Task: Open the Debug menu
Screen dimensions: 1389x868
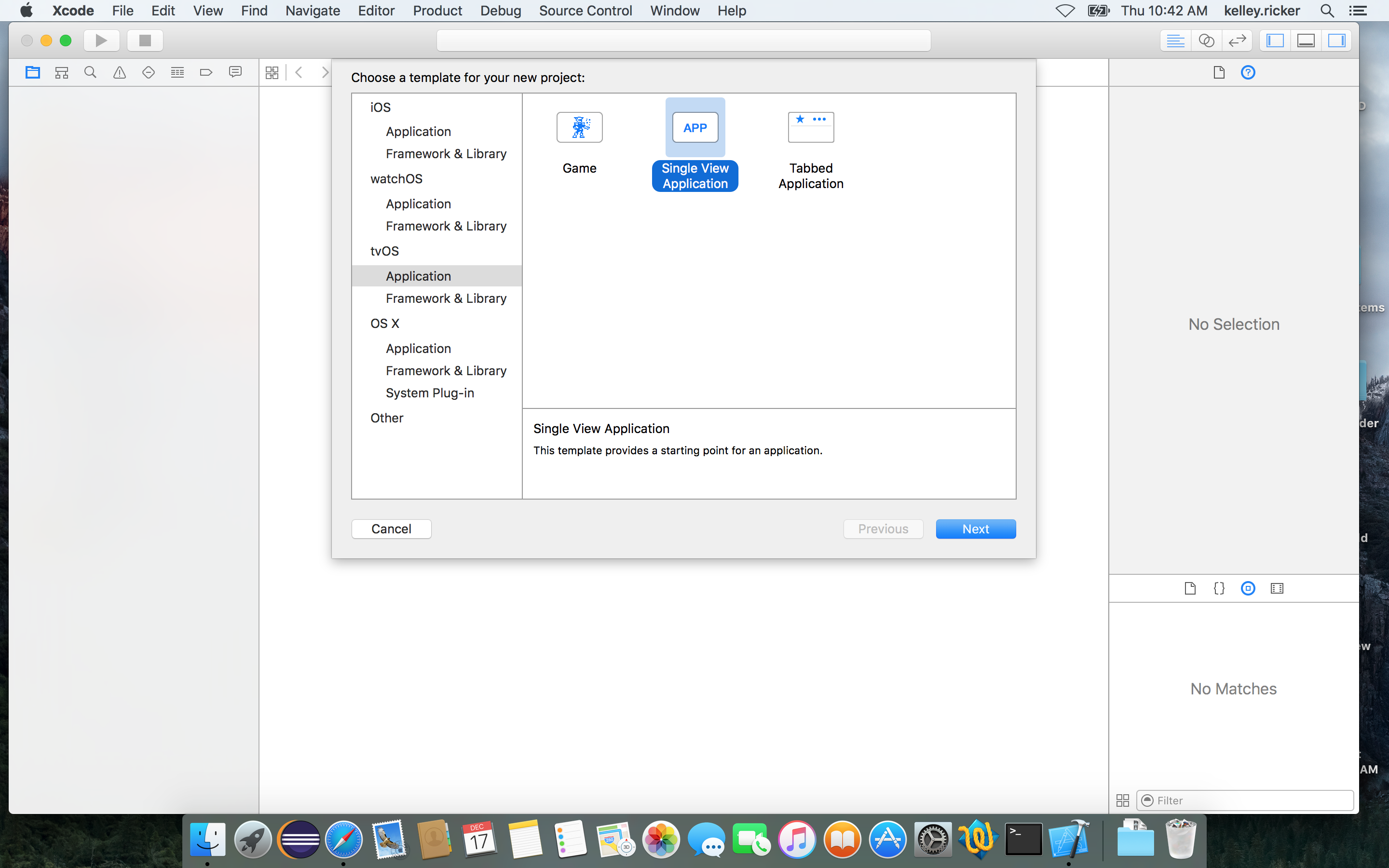Action: tap(501, 10)
